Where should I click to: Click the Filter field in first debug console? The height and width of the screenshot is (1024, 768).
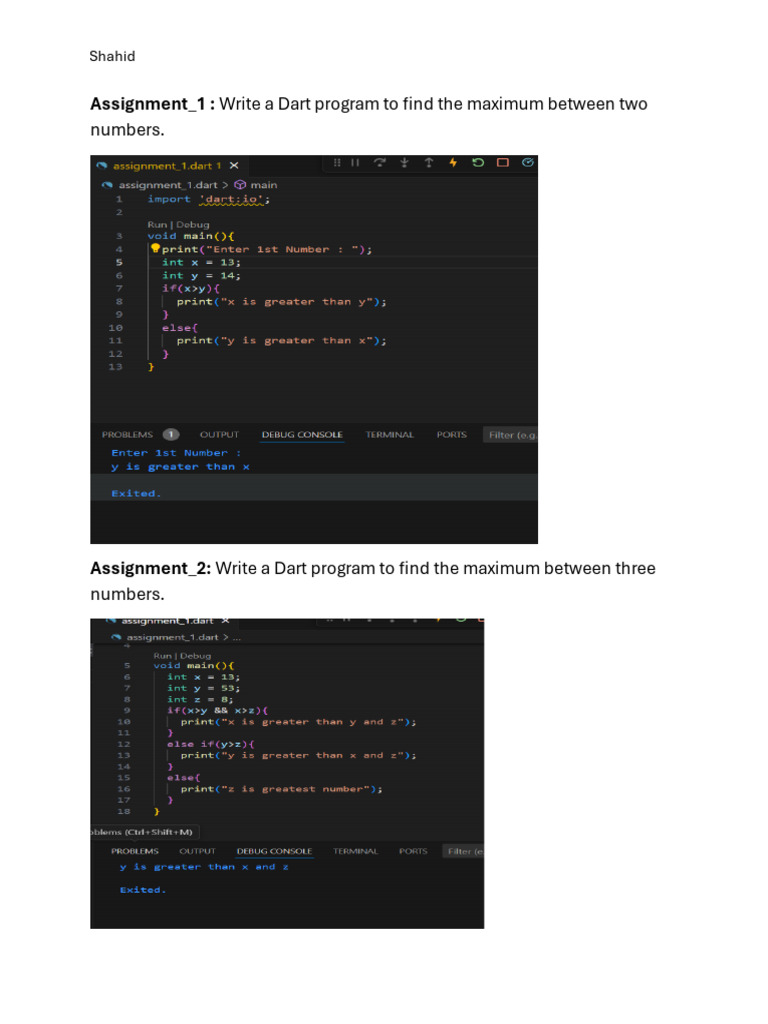[511, 435]
